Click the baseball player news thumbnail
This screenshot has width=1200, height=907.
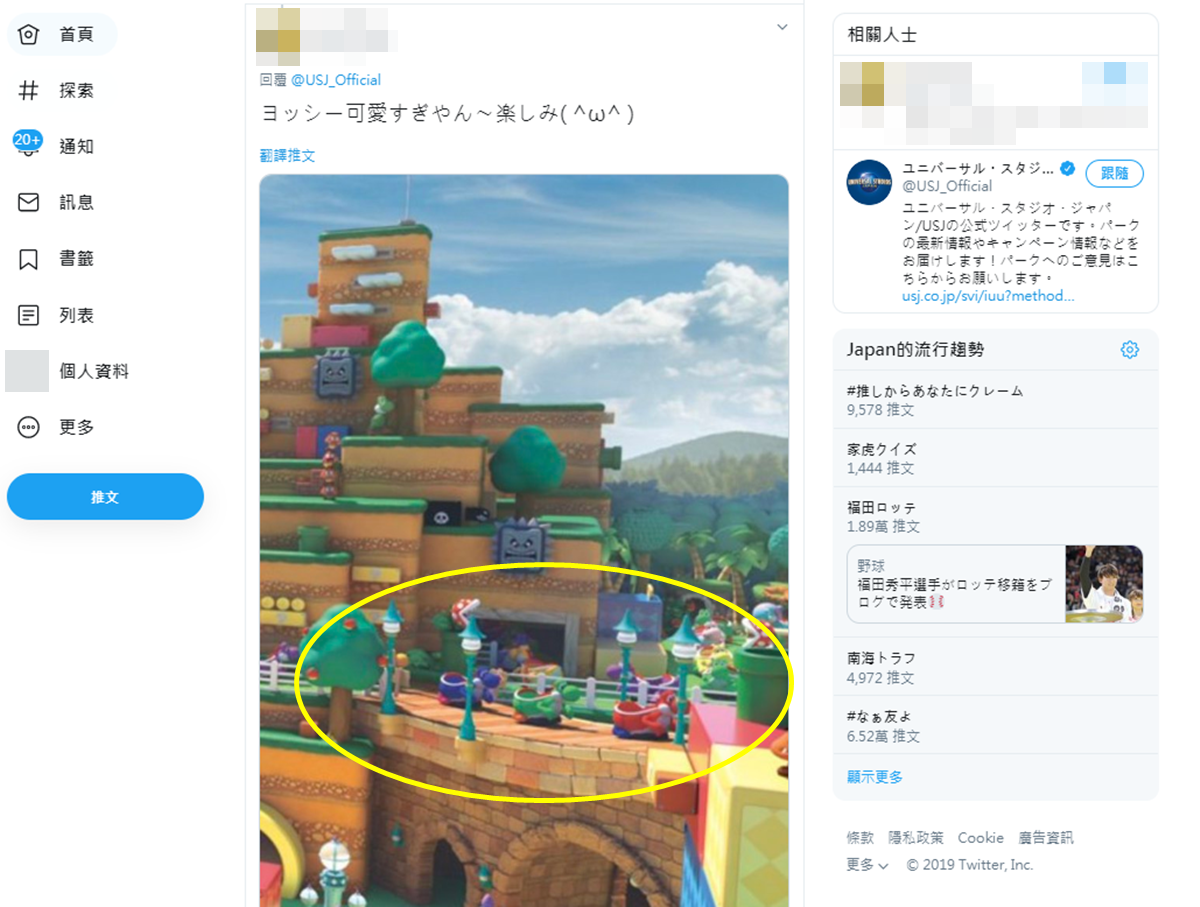pos(1104,584)
